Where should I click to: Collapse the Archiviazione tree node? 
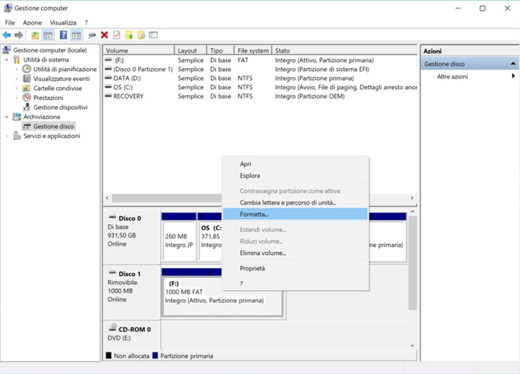tap(7, 117)
